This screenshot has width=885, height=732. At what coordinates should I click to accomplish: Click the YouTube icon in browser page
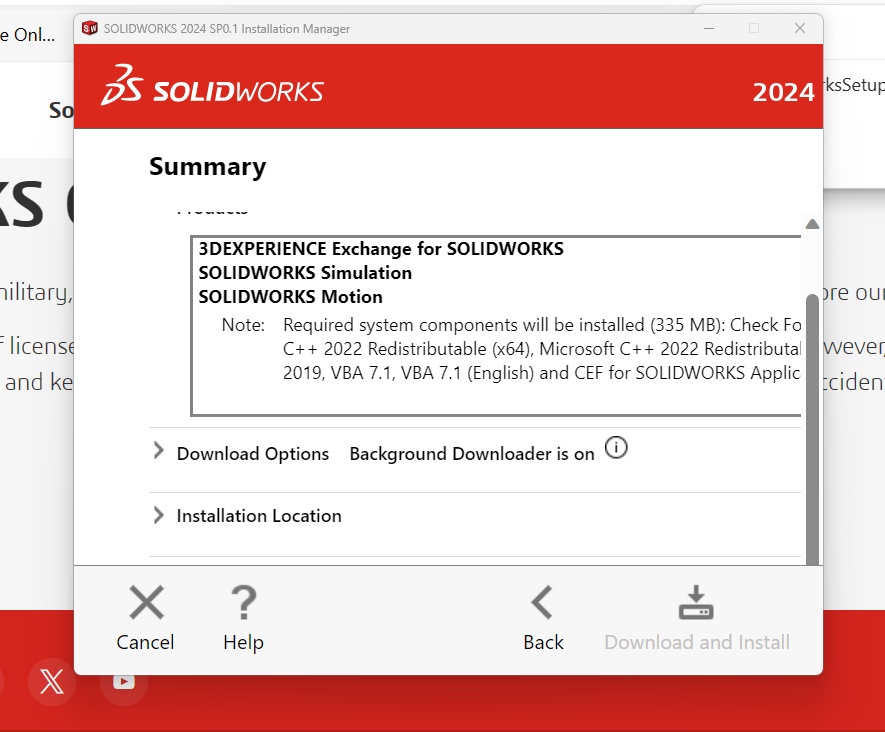point(124,682)
